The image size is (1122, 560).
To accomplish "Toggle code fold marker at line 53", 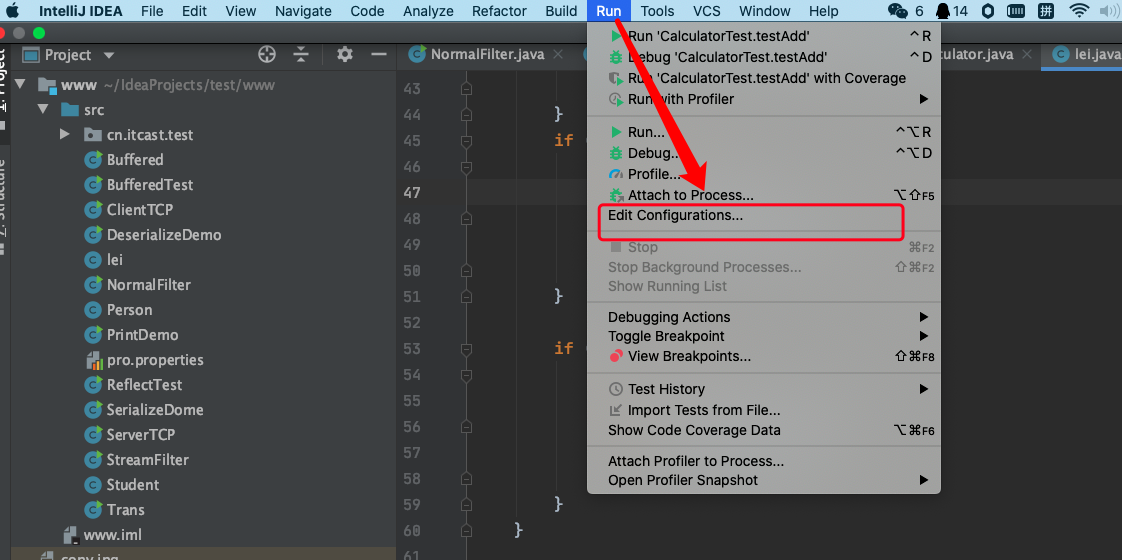I will tap(467, 349).
